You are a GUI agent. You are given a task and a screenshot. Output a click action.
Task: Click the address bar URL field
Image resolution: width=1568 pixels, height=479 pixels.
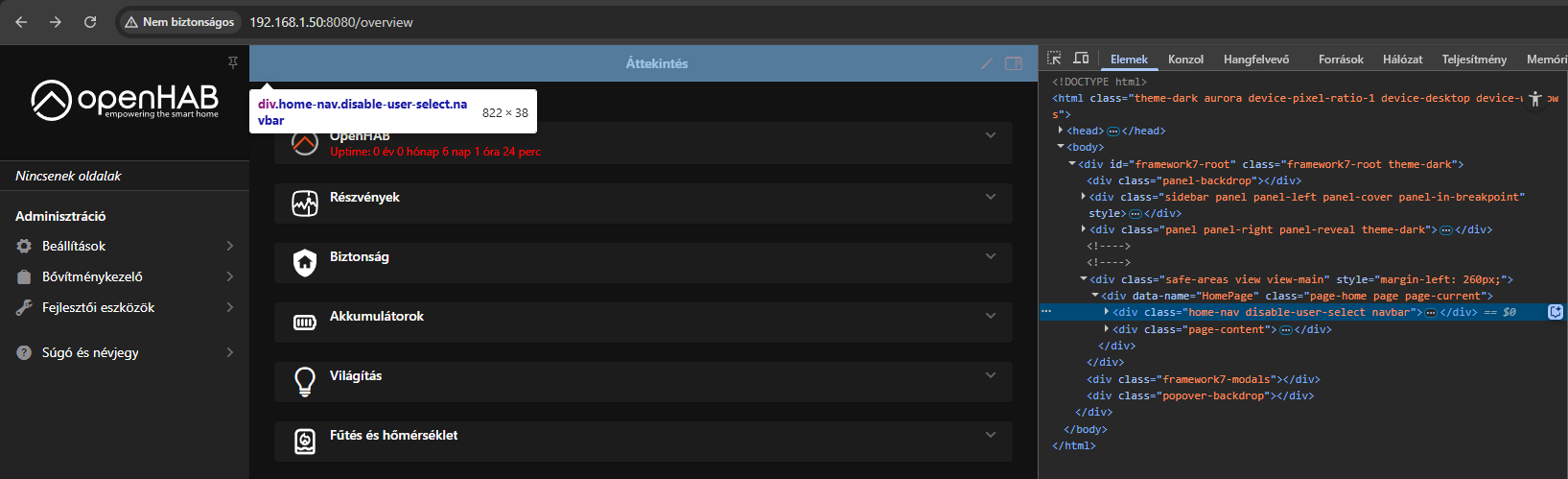(331, 22)
